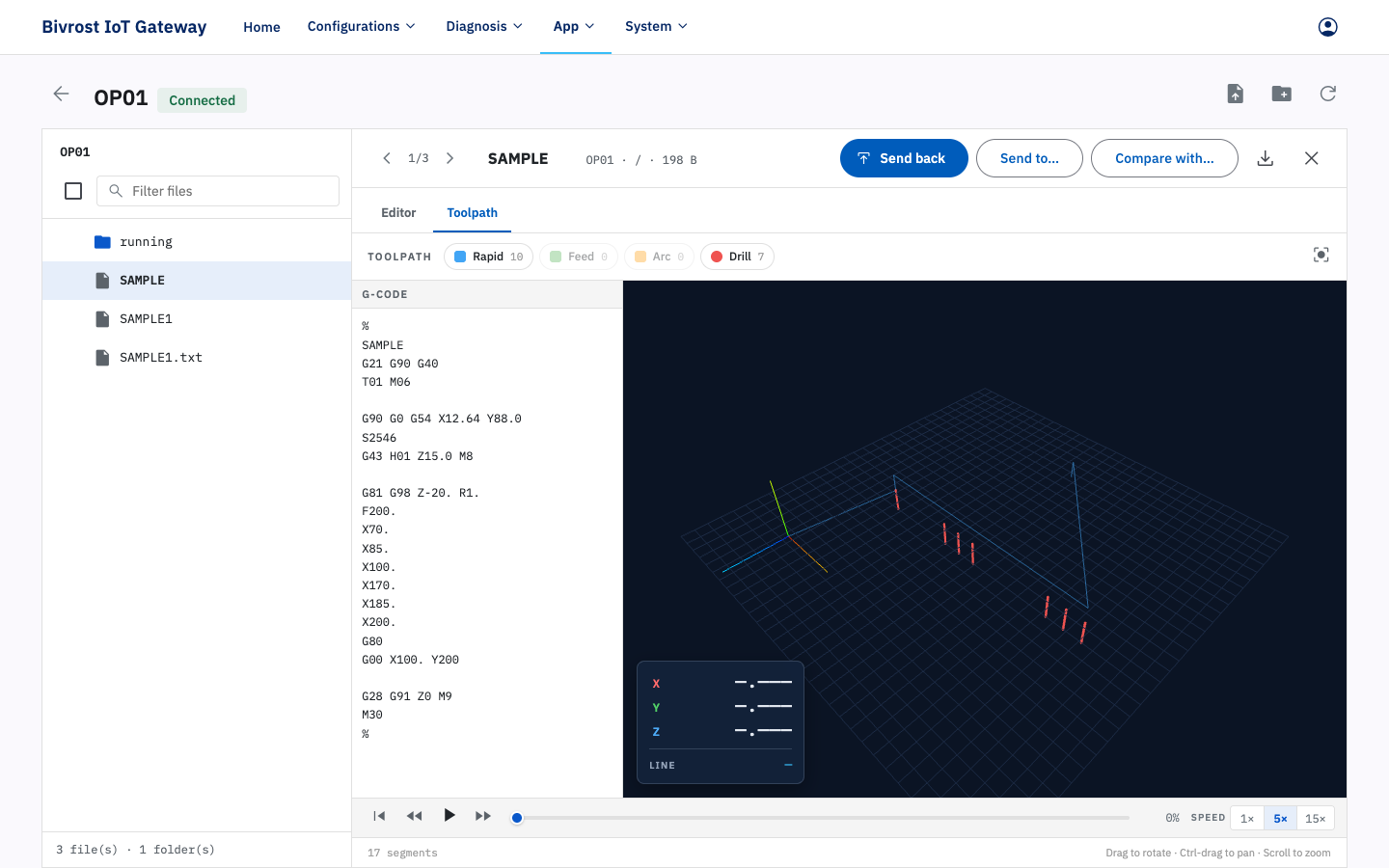Fast forward the toolpath playback
Viewport: 1389px width, 868px height.
[x=483, y=816]
